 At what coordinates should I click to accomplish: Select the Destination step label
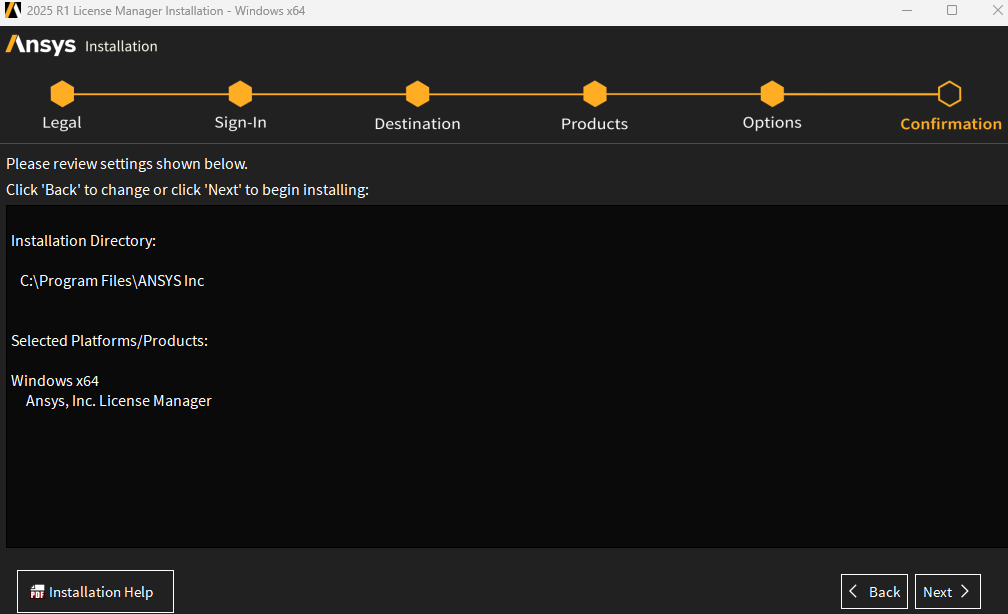point(417,123)
